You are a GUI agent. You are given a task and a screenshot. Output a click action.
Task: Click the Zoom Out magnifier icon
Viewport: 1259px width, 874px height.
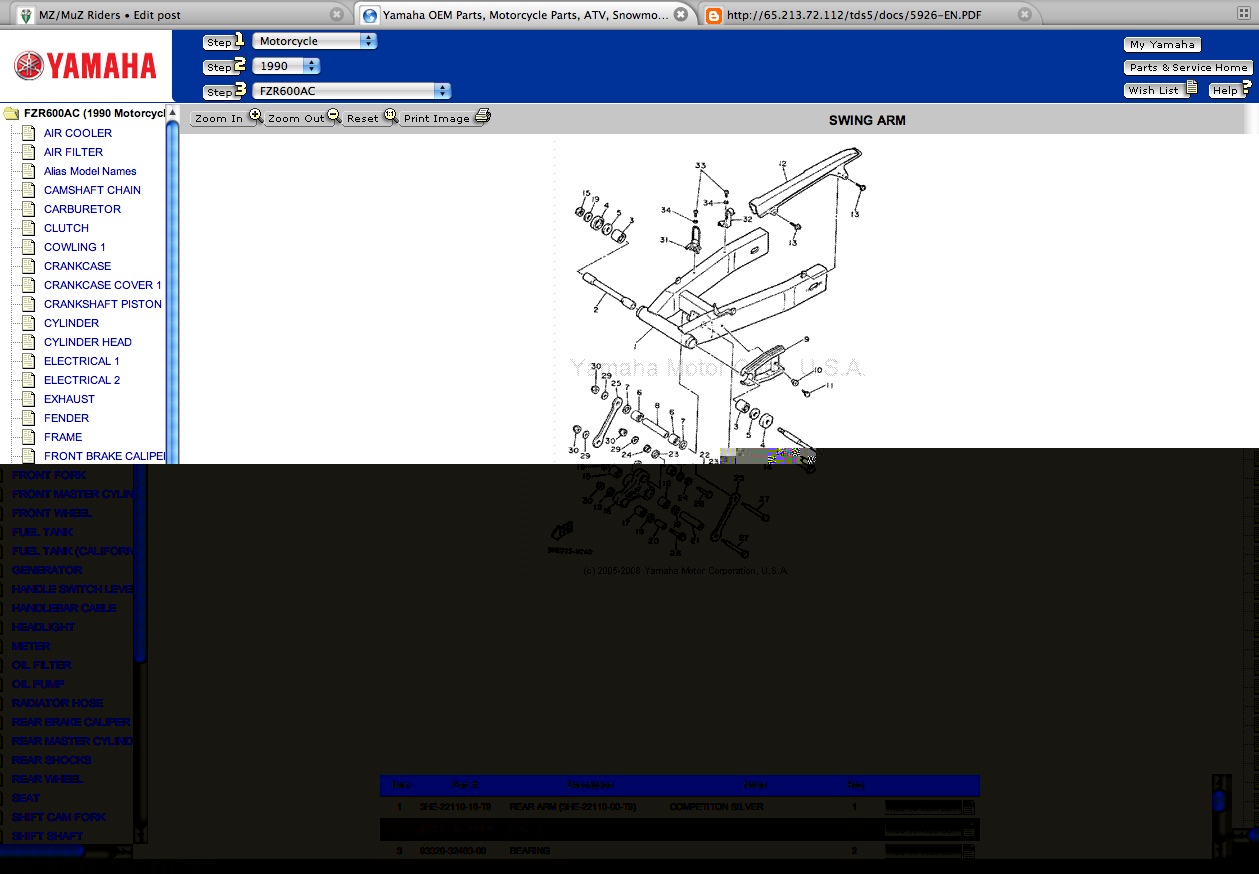pos(334,116)
